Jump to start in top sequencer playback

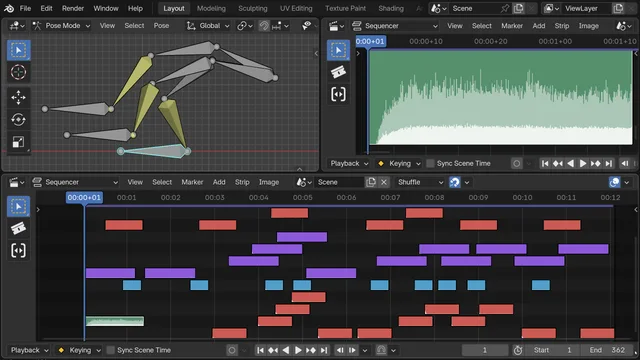pos(545,164)
